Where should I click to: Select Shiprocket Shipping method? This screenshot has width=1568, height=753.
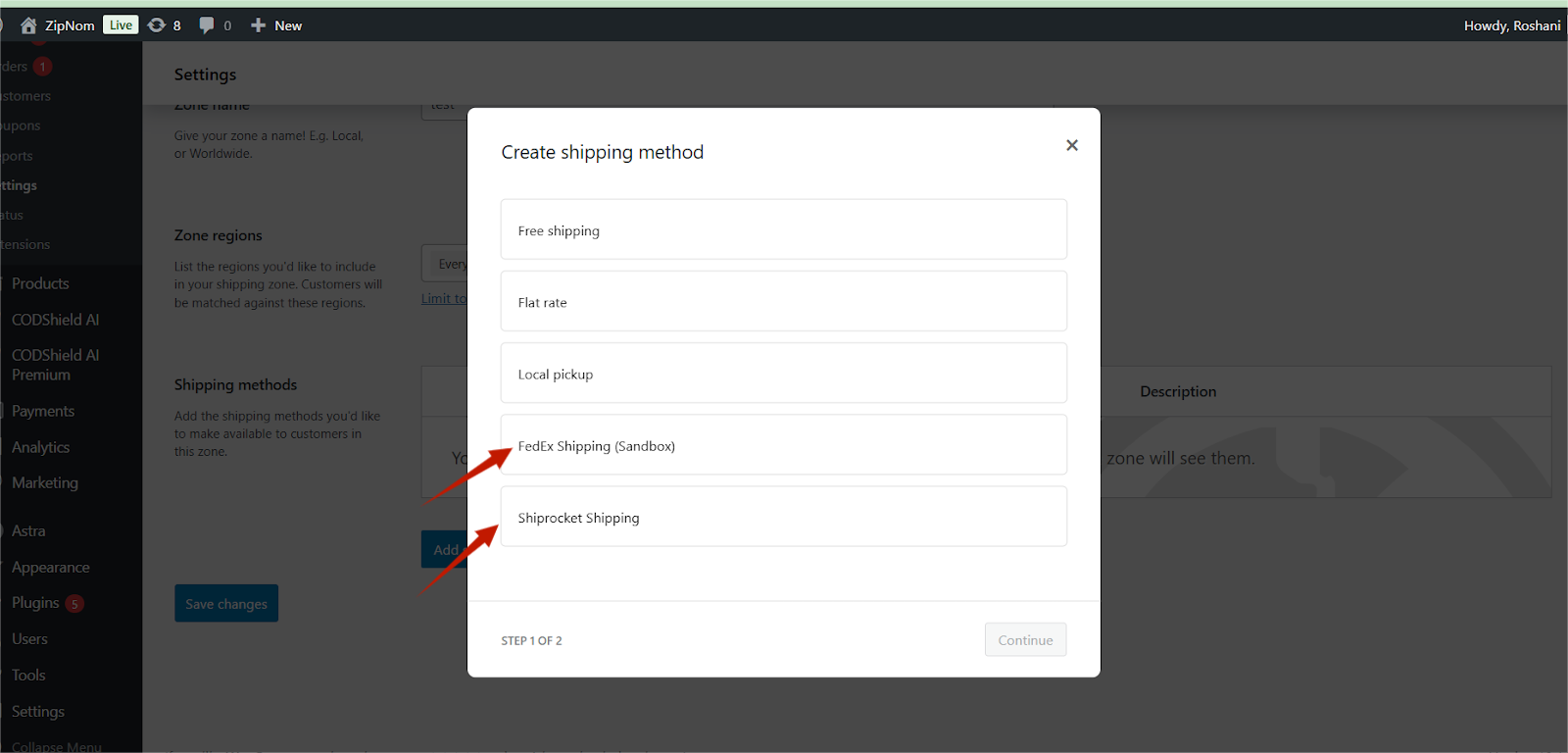pyautogui.click(x=783, y=517)
